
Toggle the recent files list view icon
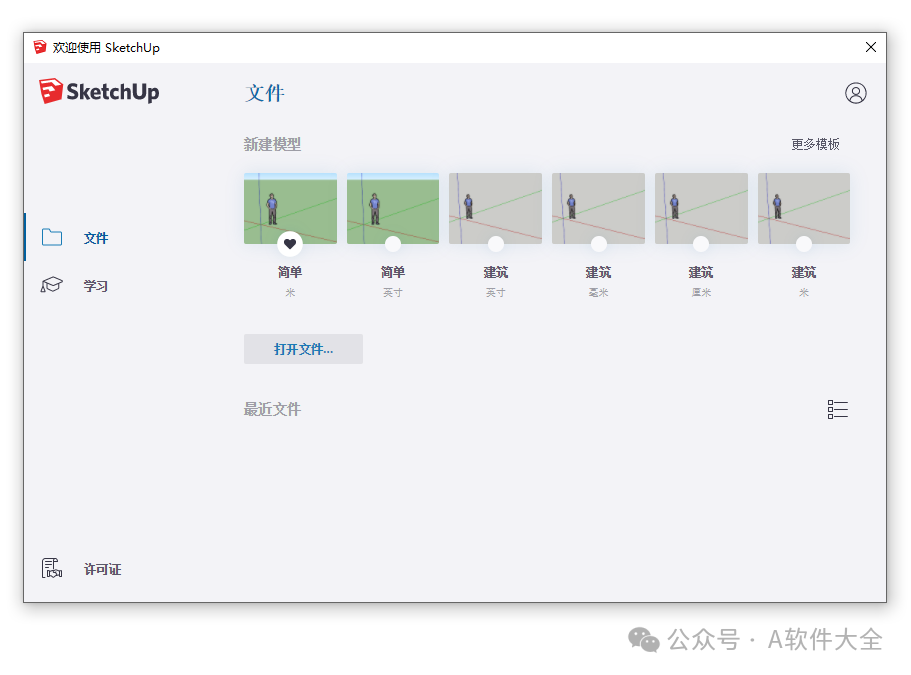(837, 410)
